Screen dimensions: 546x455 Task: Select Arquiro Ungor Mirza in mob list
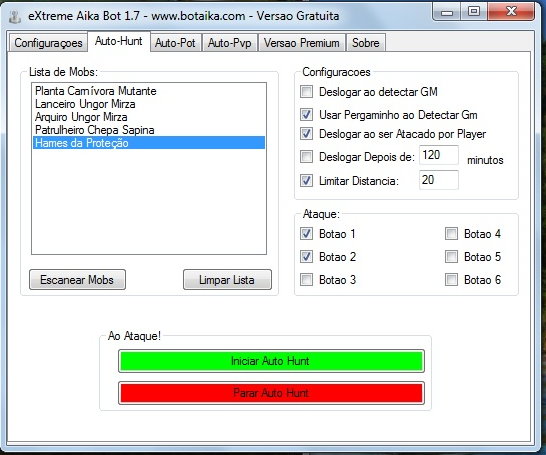(x=149, y=117)
